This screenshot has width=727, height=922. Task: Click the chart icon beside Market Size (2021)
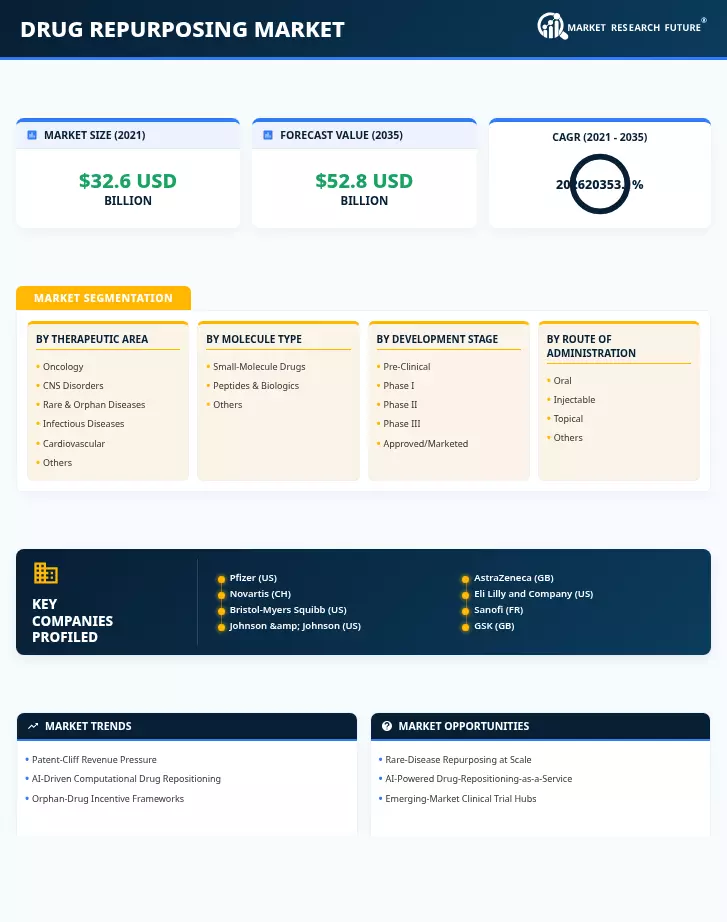point(32,135)
